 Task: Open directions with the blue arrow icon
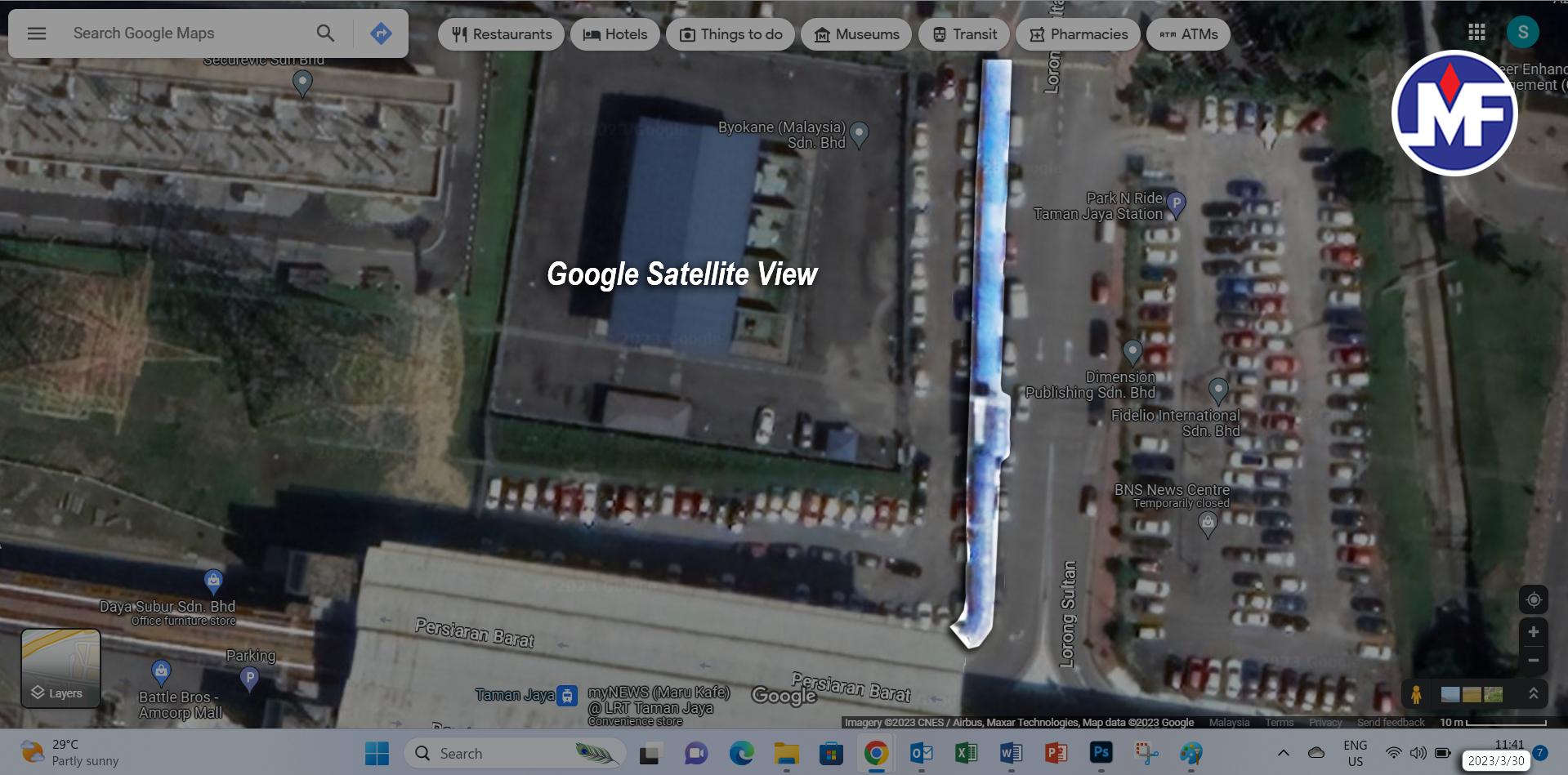point(381,33)
